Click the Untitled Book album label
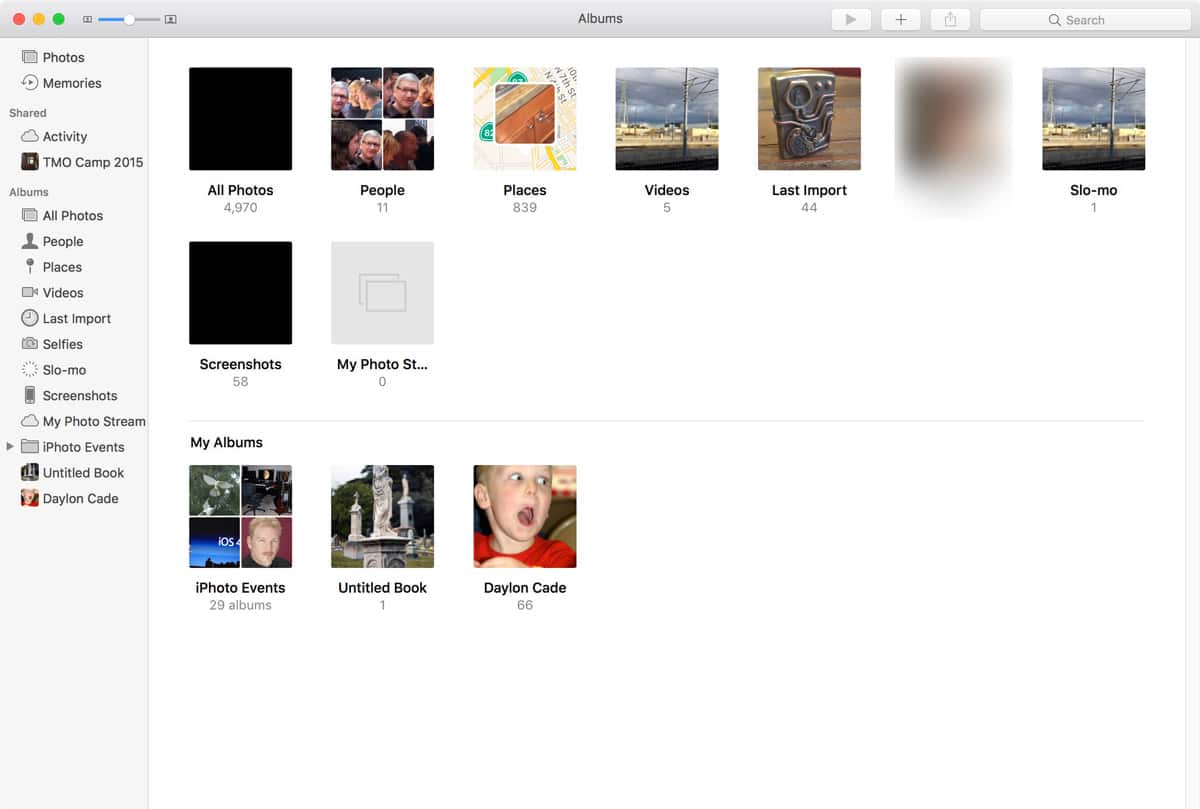 [x=382, y=588]
